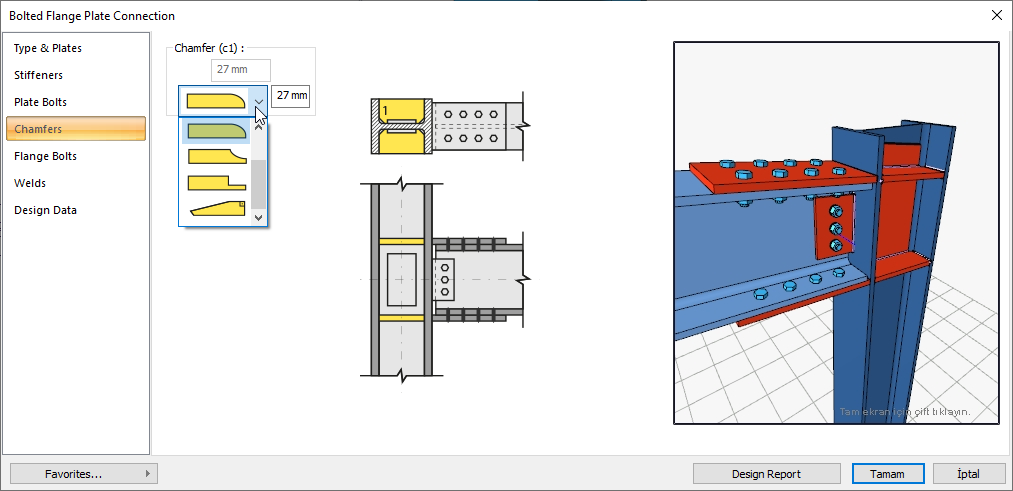Select the highlighted rounded convex chamfer shape

(x=215, y=130)
